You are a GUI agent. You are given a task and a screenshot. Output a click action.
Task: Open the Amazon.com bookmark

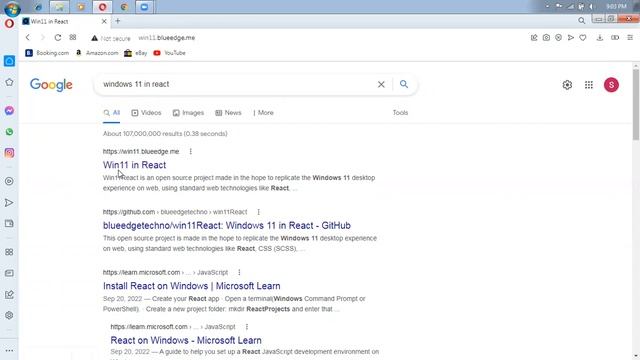tap(97, 53)
